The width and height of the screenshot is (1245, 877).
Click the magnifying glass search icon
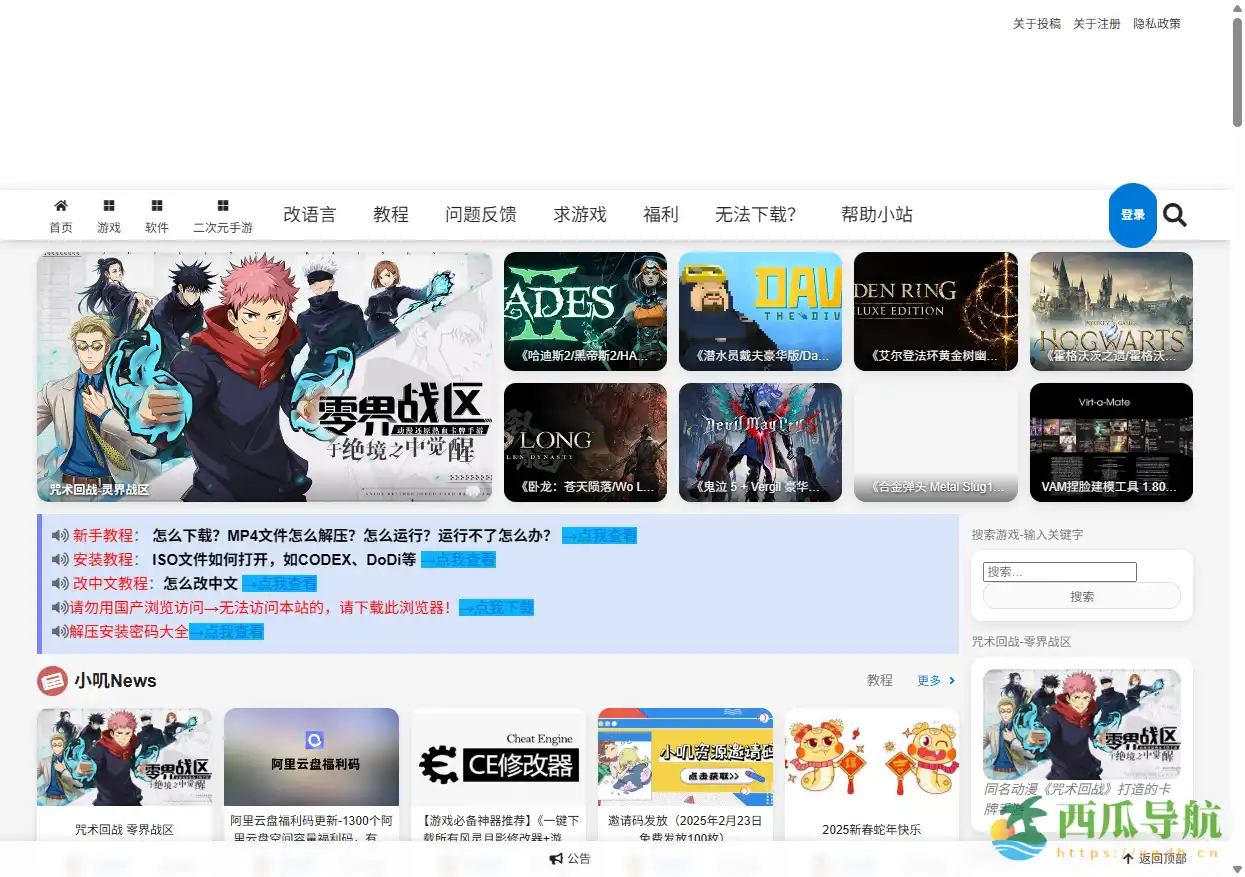(1175, 214)
